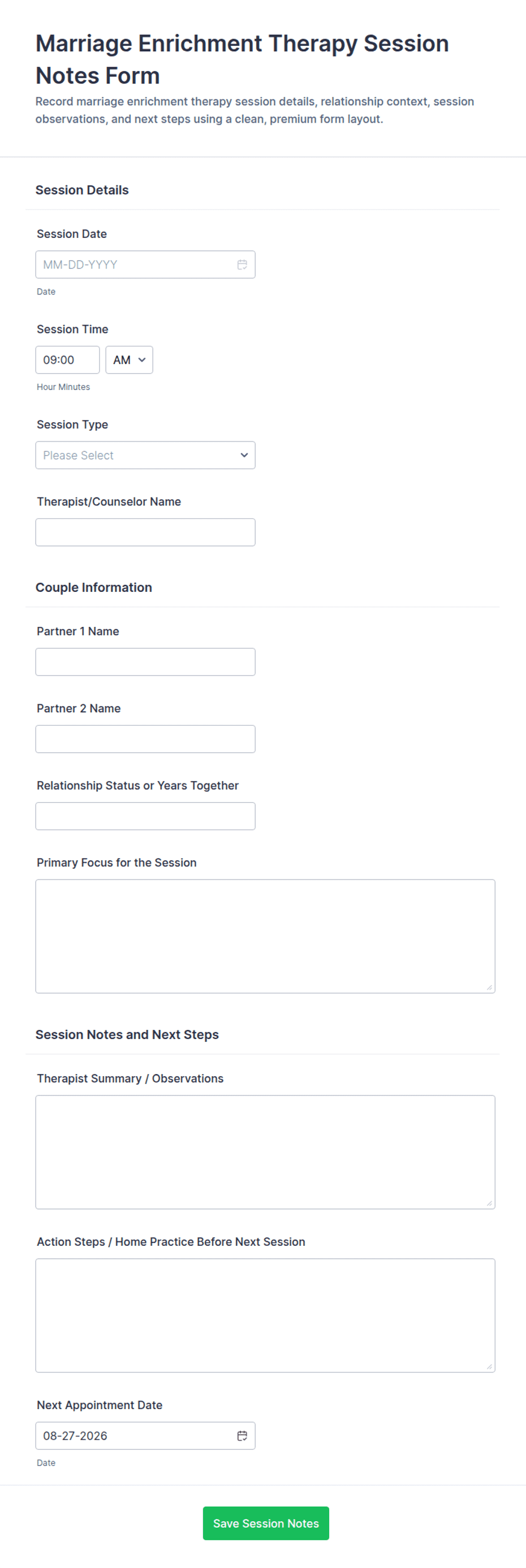
Task: Click Relationship Status or Years Together field
Action: (145, 816)
